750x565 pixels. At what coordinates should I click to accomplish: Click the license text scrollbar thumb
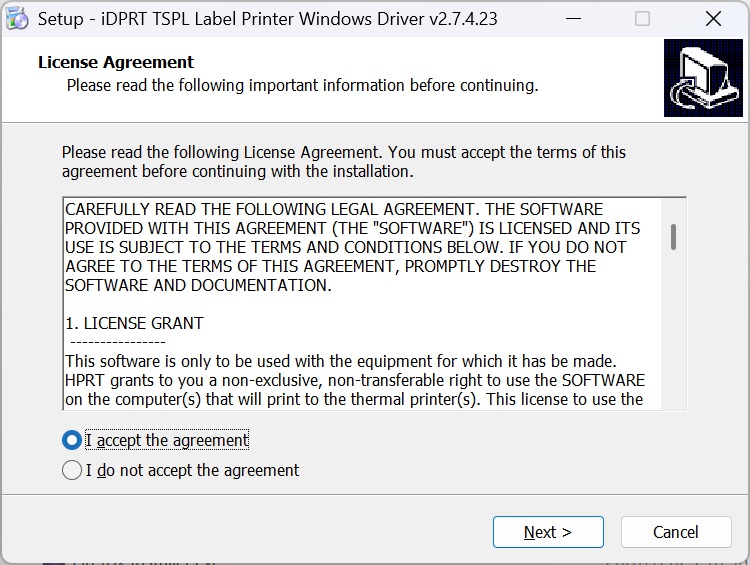coord(674,237)
